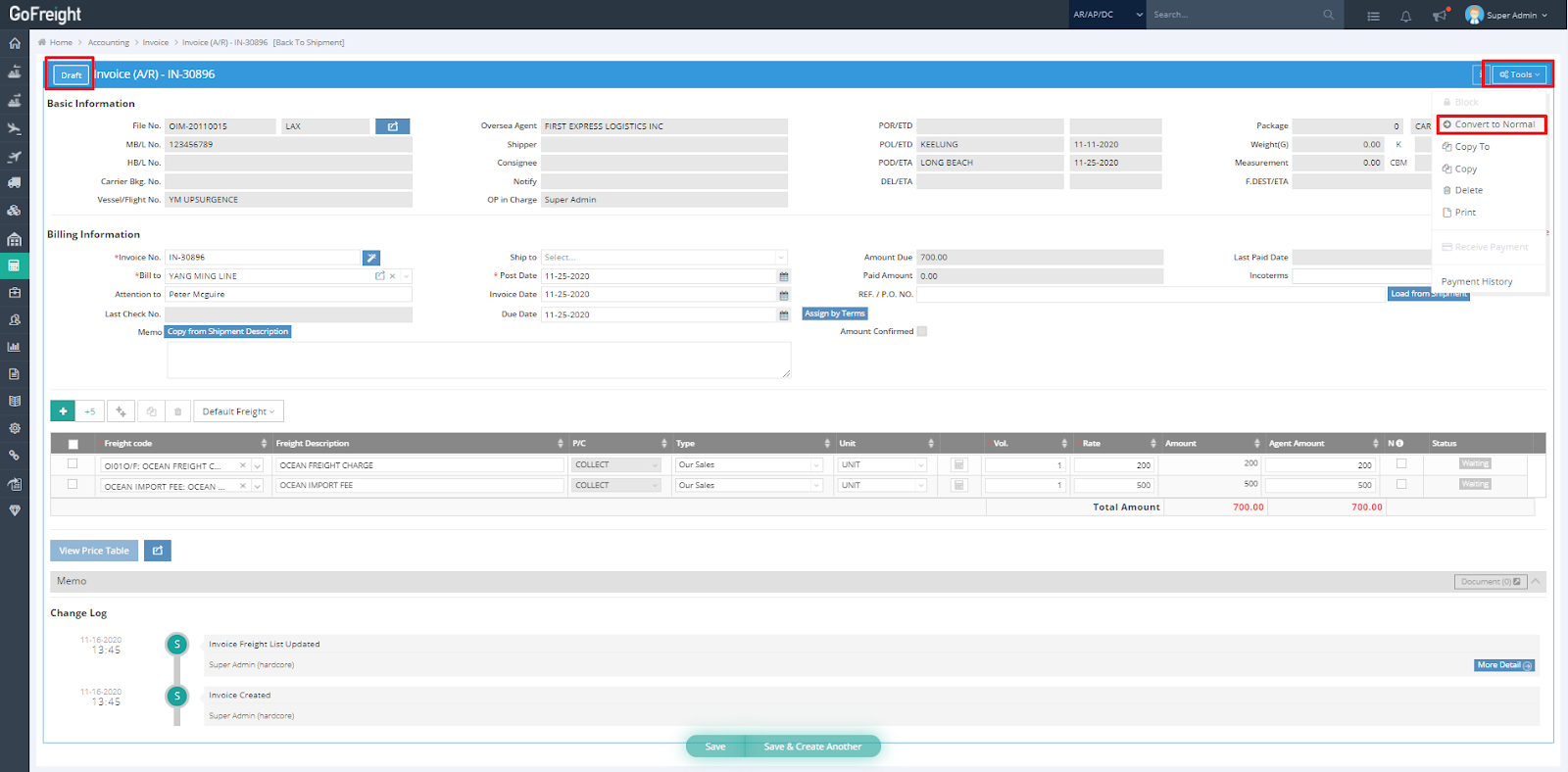The image size is (1568, 772).
Task: Click into the Memo text area
Action: tap(478, 360)
